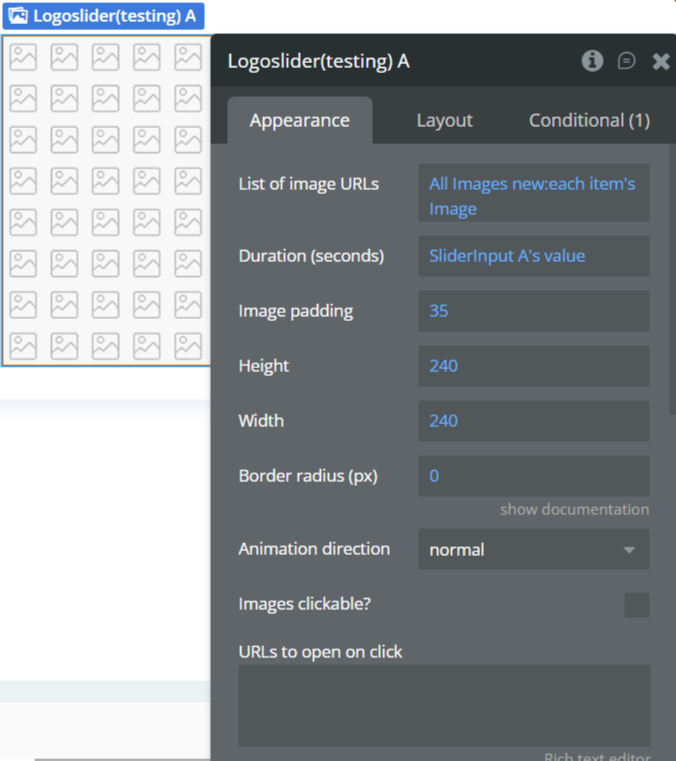Screen dimensions: 676x761
Task: Switch to the Appearance tab
Action: (299, 120)
